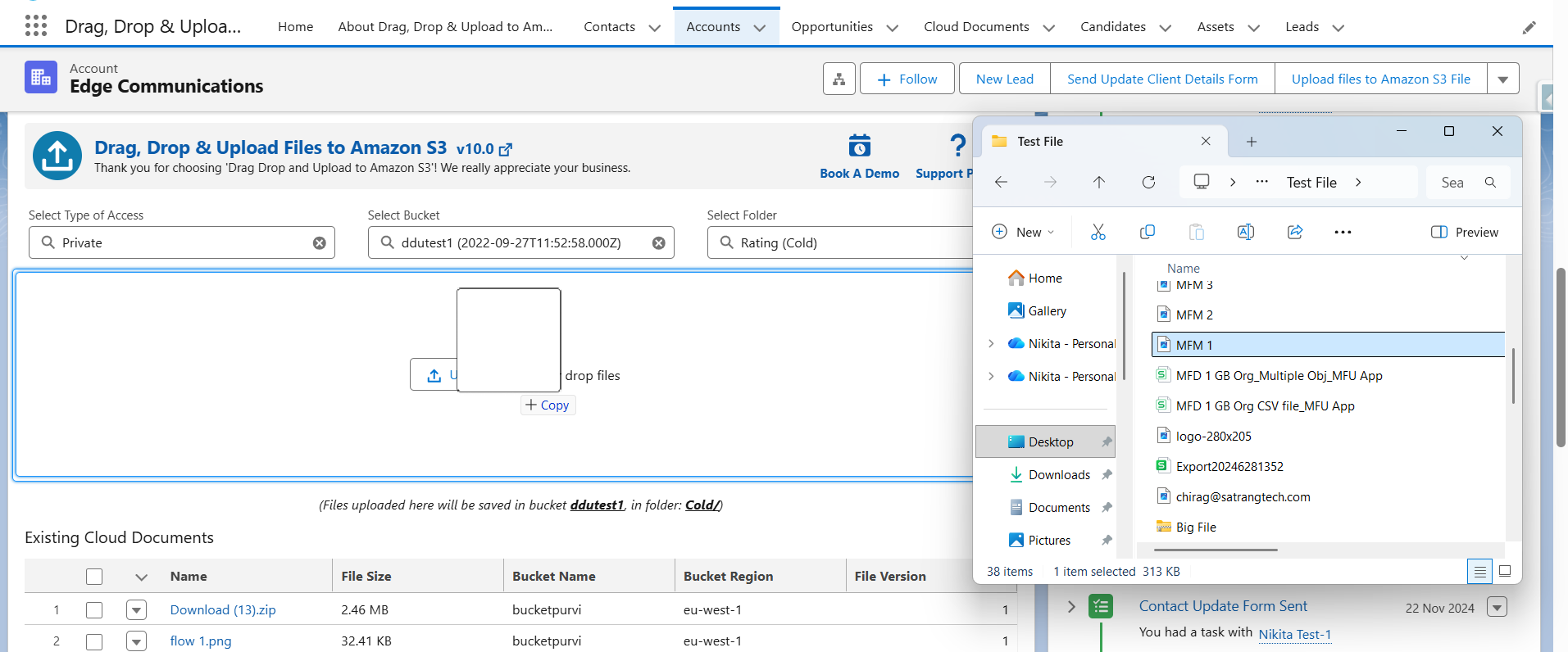1568x652 pixels.
Task: Expand the Contact Update Form Sent activity
Action: coord(1071,607)
